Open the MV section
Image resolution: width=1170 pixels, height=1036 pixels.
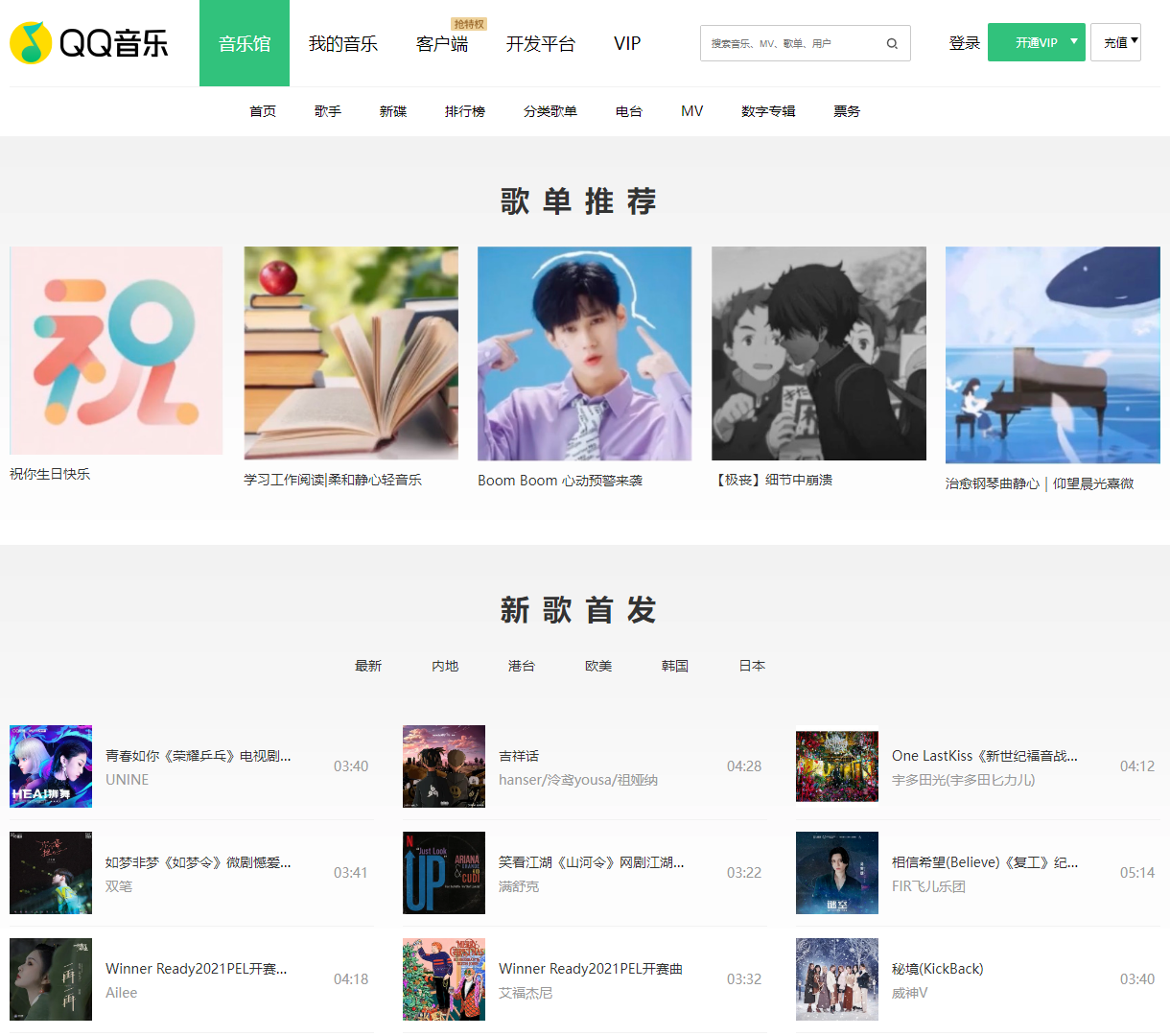coord(692,110)
